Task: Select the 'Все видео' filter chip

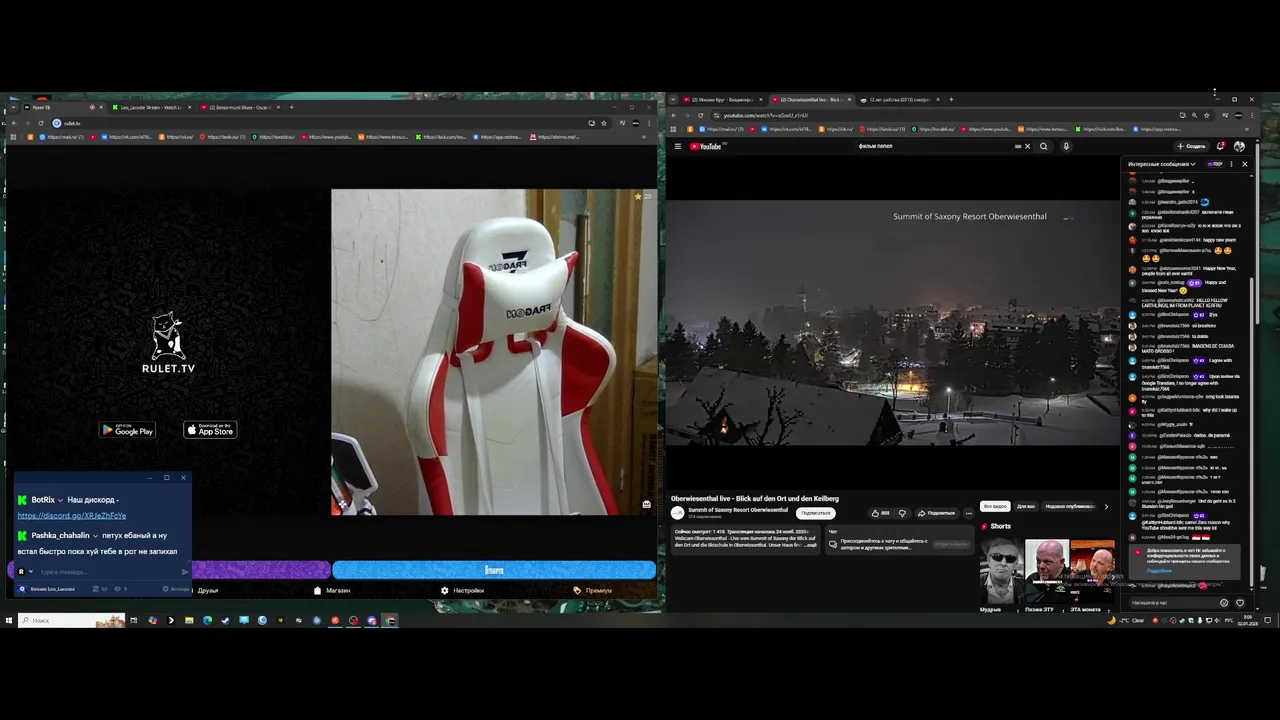Action: (x=995, y=506)
